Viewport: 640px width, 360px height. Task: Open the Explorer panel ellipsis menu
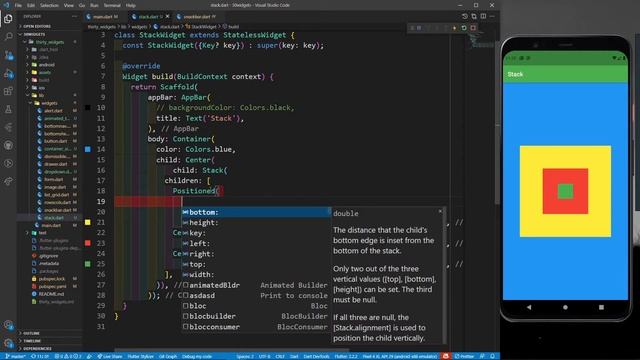click(74, 16)
